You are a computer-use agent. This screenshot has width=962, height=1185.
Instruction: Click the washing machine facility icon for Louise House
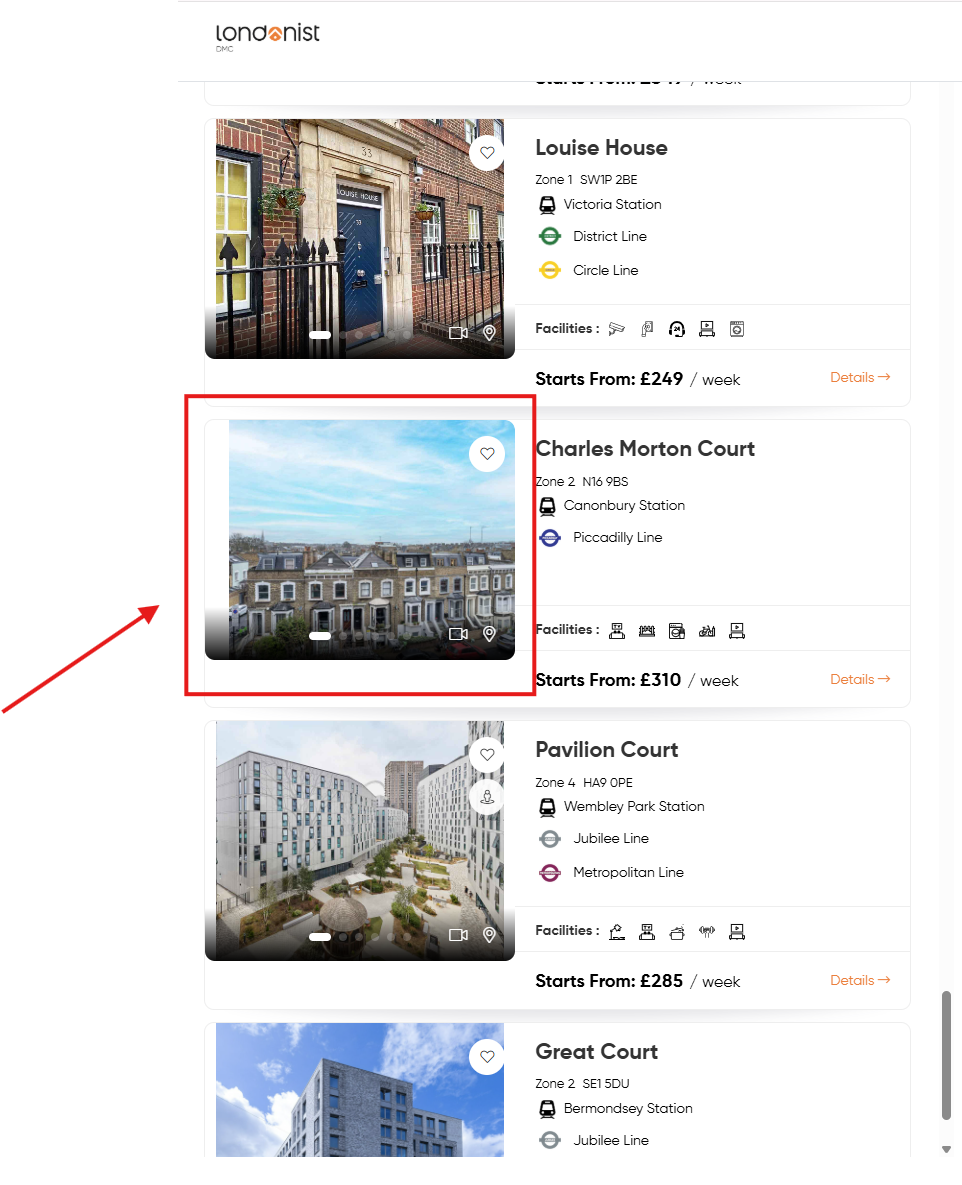pos(737,329)
